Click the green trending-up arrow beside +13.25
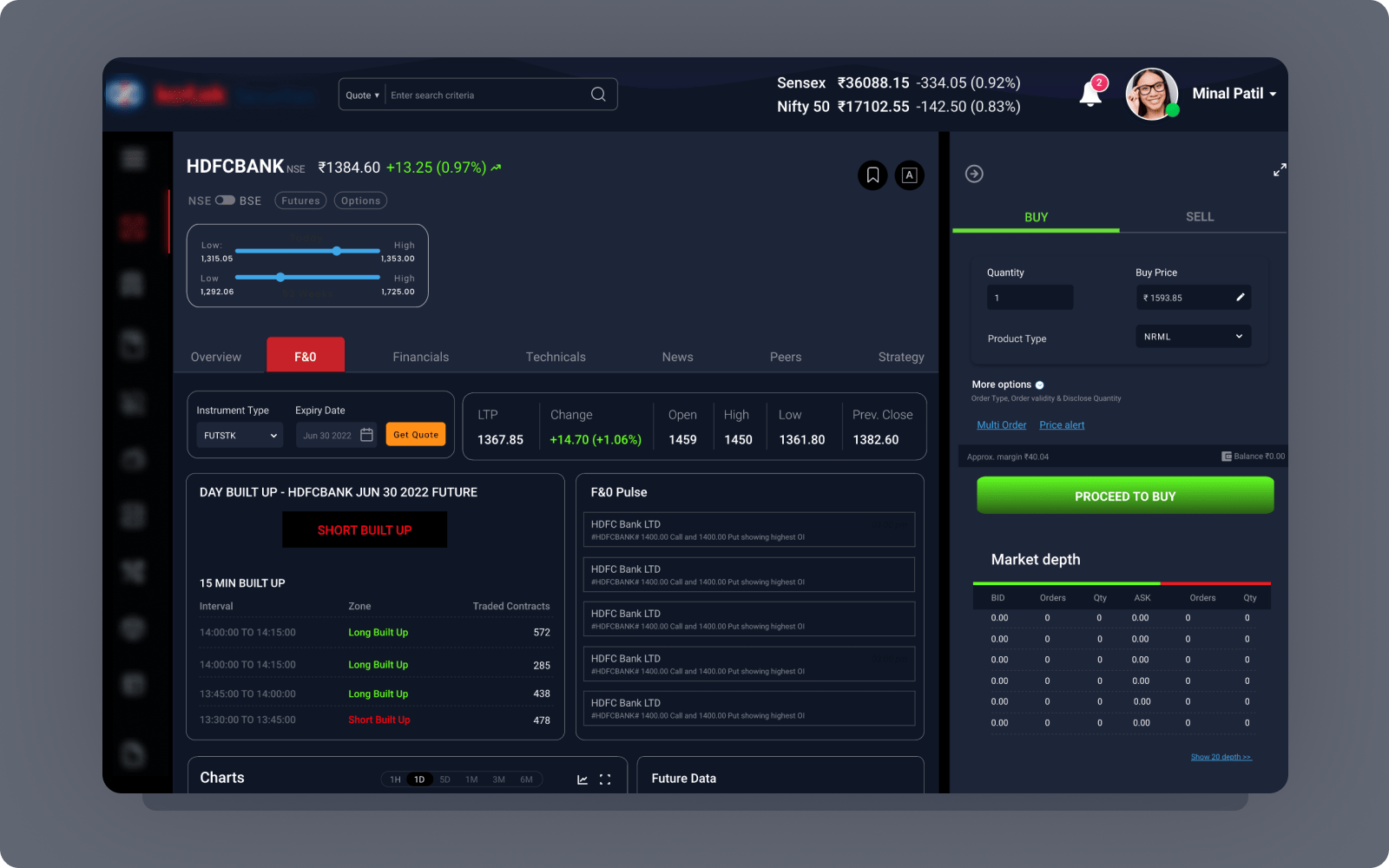1389x868 pixels. (496, 168)
